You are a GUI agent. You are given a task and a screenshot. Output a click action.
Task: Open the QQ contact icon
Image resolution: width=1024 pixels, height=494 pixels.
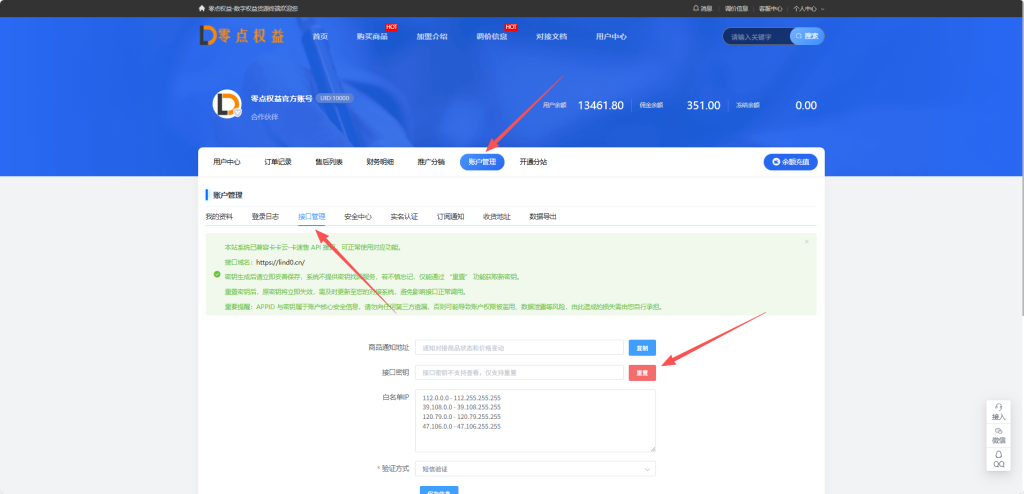point(998,458)
